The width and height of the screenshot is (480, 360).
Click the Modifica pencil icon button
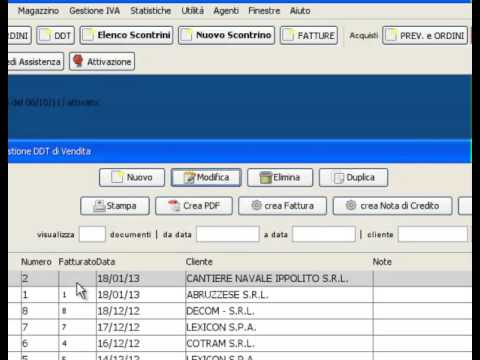point(206,177)
